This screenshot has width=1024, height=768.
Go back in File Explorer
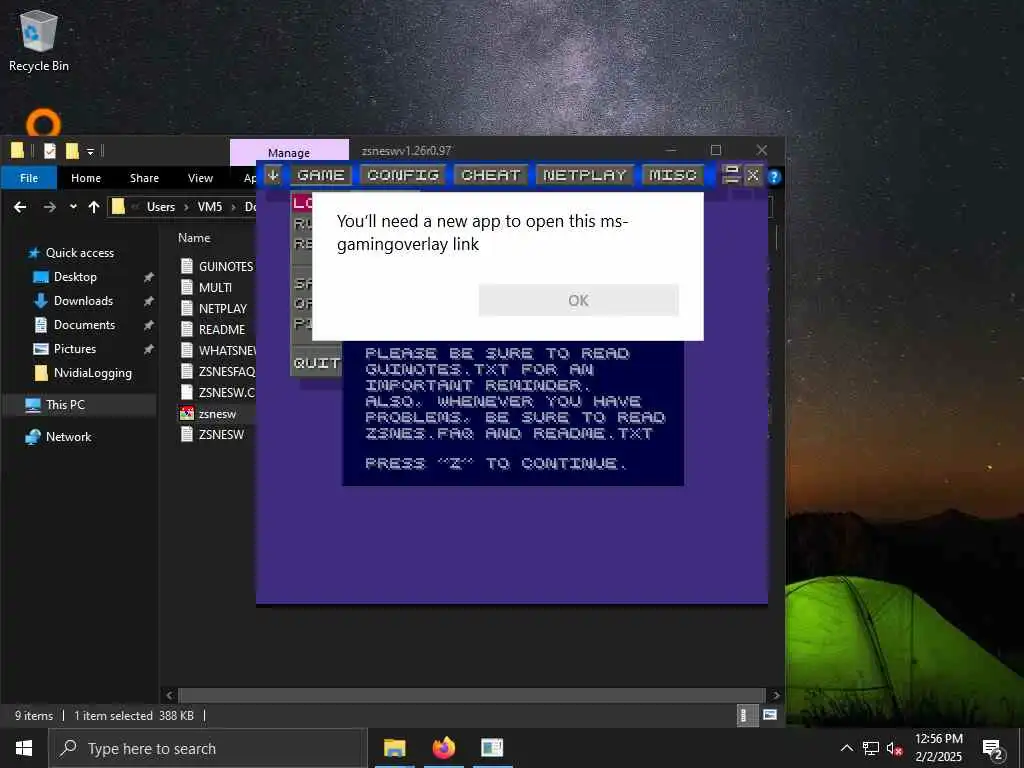coord(20,207)
